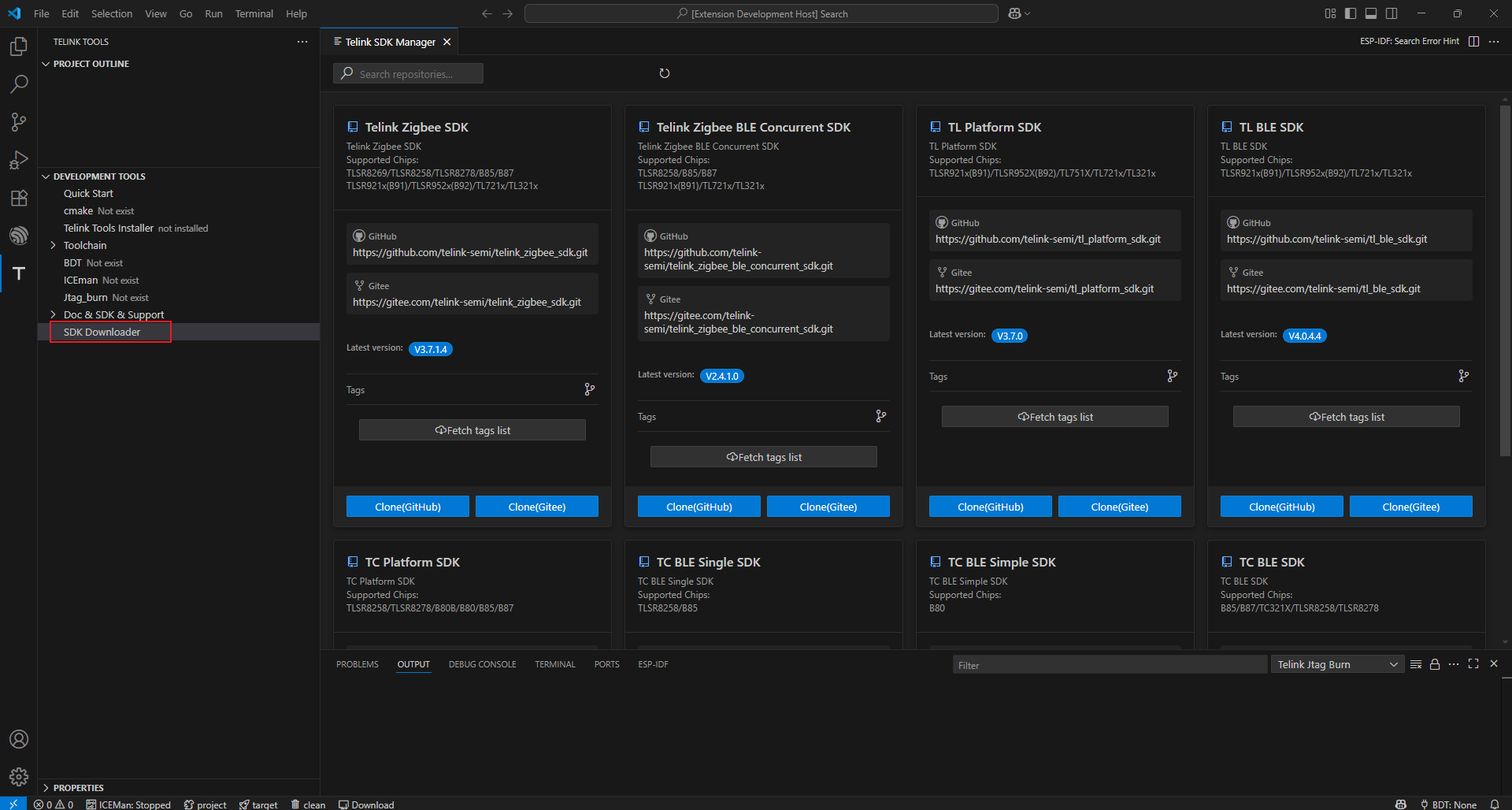Viewport: 1512px width, 810px height.
Task: Open the Telink Tools view in the Activity Bar
Action: click(19, 273)
